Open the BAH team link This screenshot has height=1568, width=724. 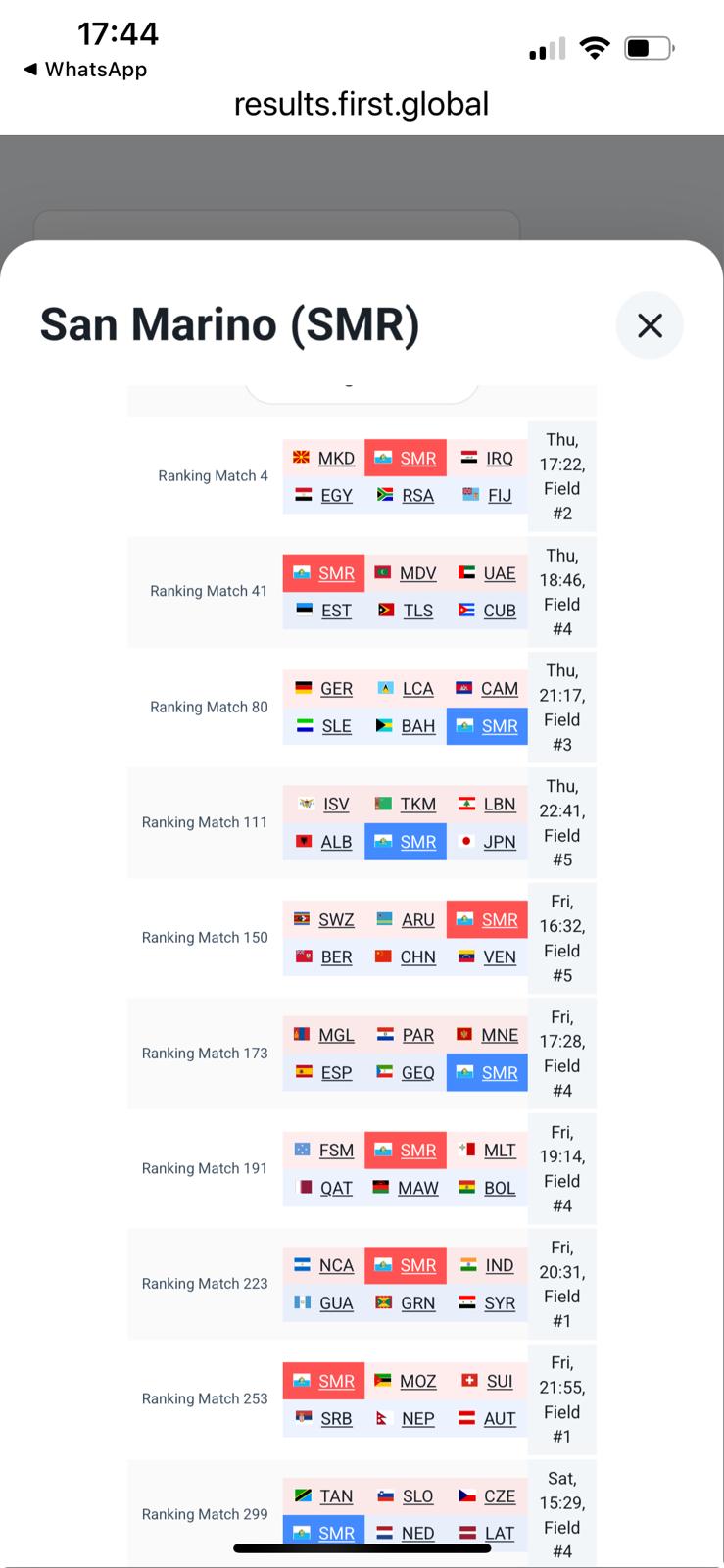(x=418, y=726)
